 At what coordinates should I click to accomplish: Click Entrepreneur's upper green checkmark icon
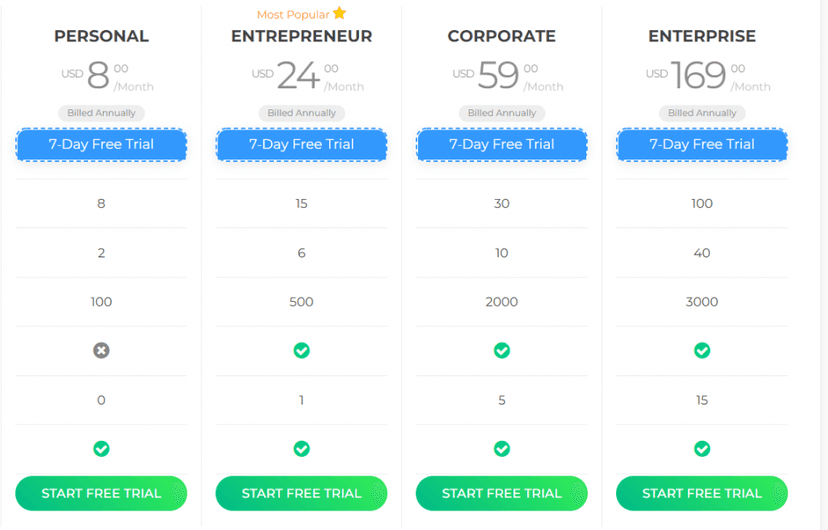302,351
